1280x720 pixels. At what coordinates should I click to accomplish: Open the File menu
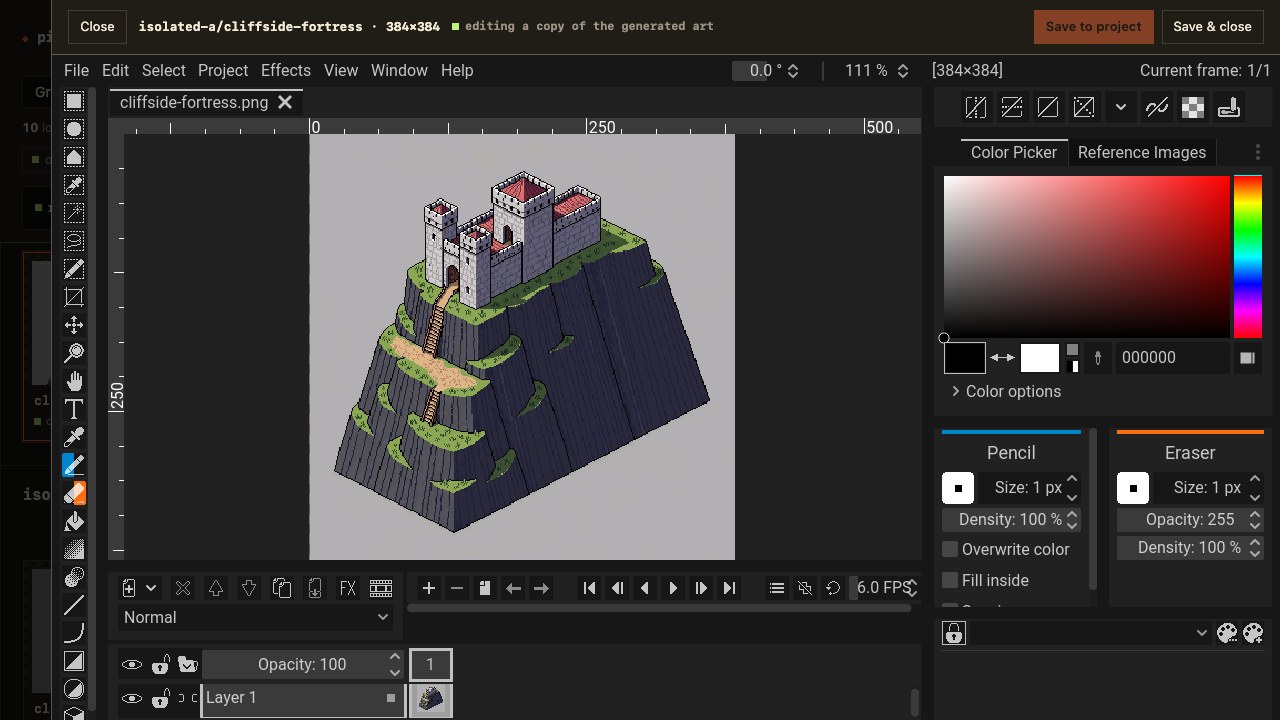coord(76,70)
